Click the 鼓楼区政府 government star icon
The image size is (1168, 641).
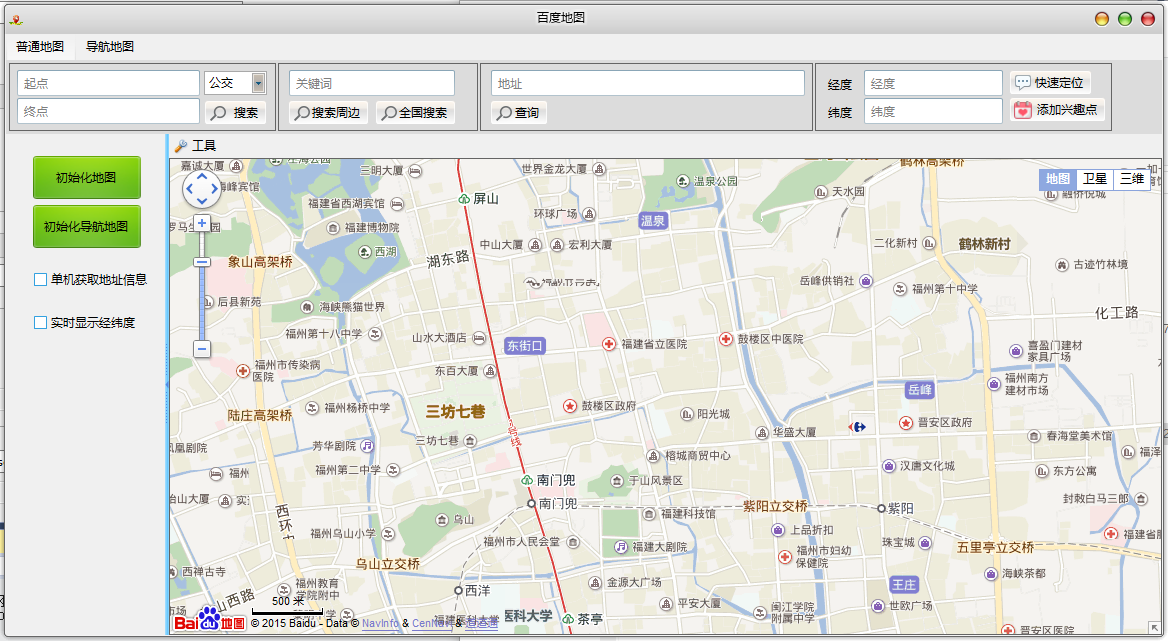tap(570, 406)
